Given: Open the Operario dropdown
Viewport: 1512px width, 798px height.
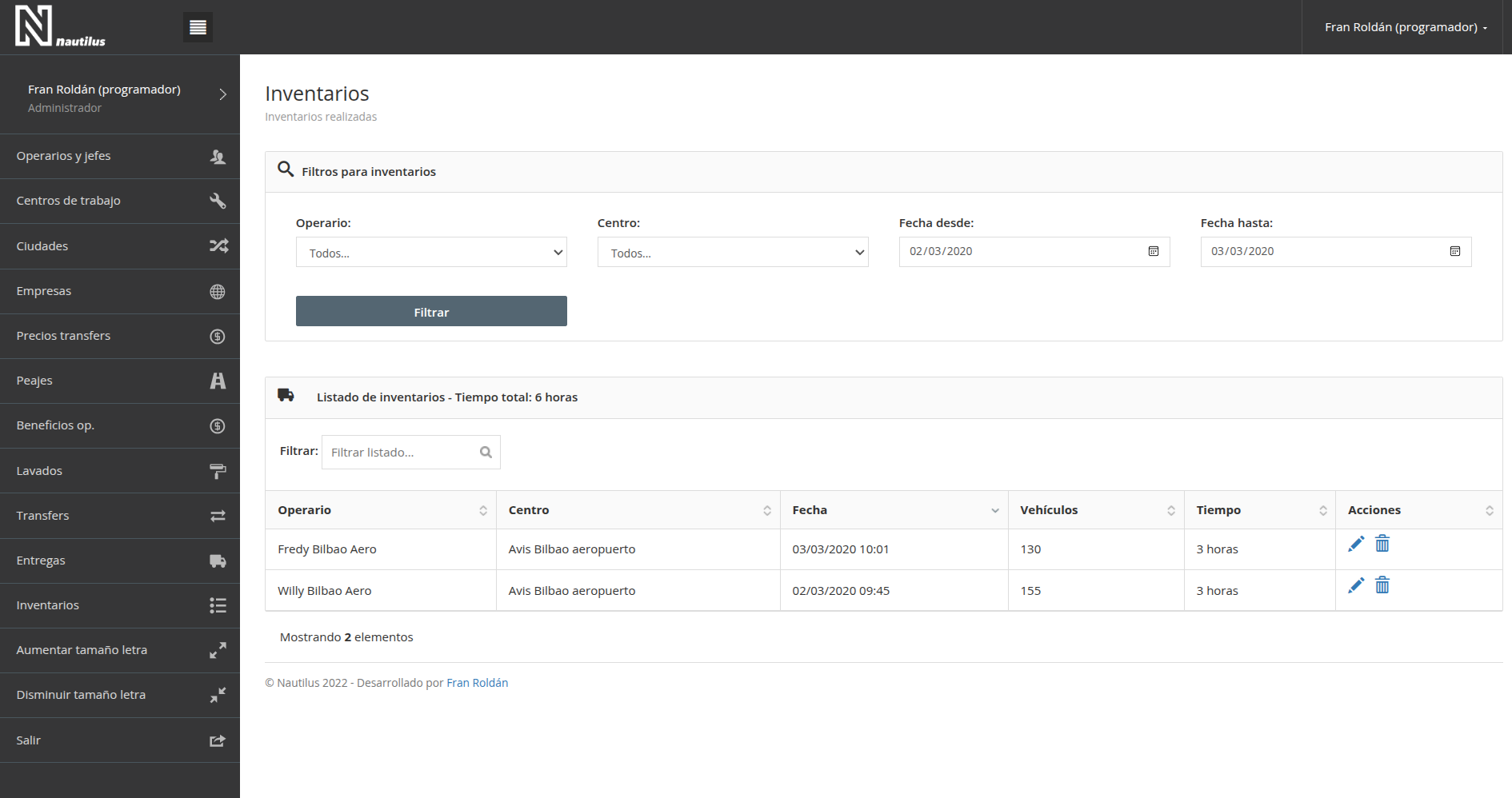Looking at the screenshot, I should [x=431, y=252].
